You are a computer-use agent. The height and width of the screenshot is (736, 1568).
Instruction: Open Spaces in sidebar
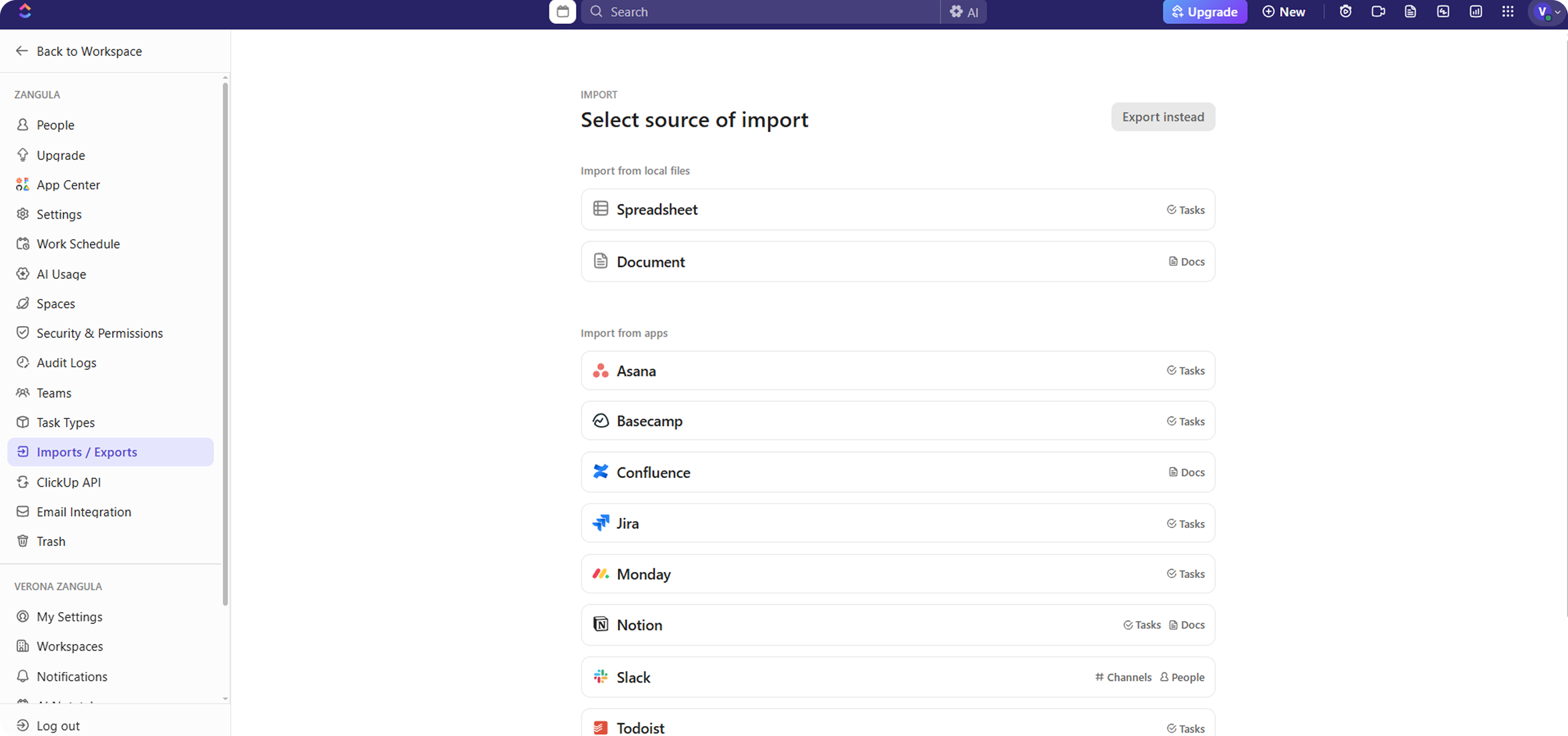coord(111,303)
